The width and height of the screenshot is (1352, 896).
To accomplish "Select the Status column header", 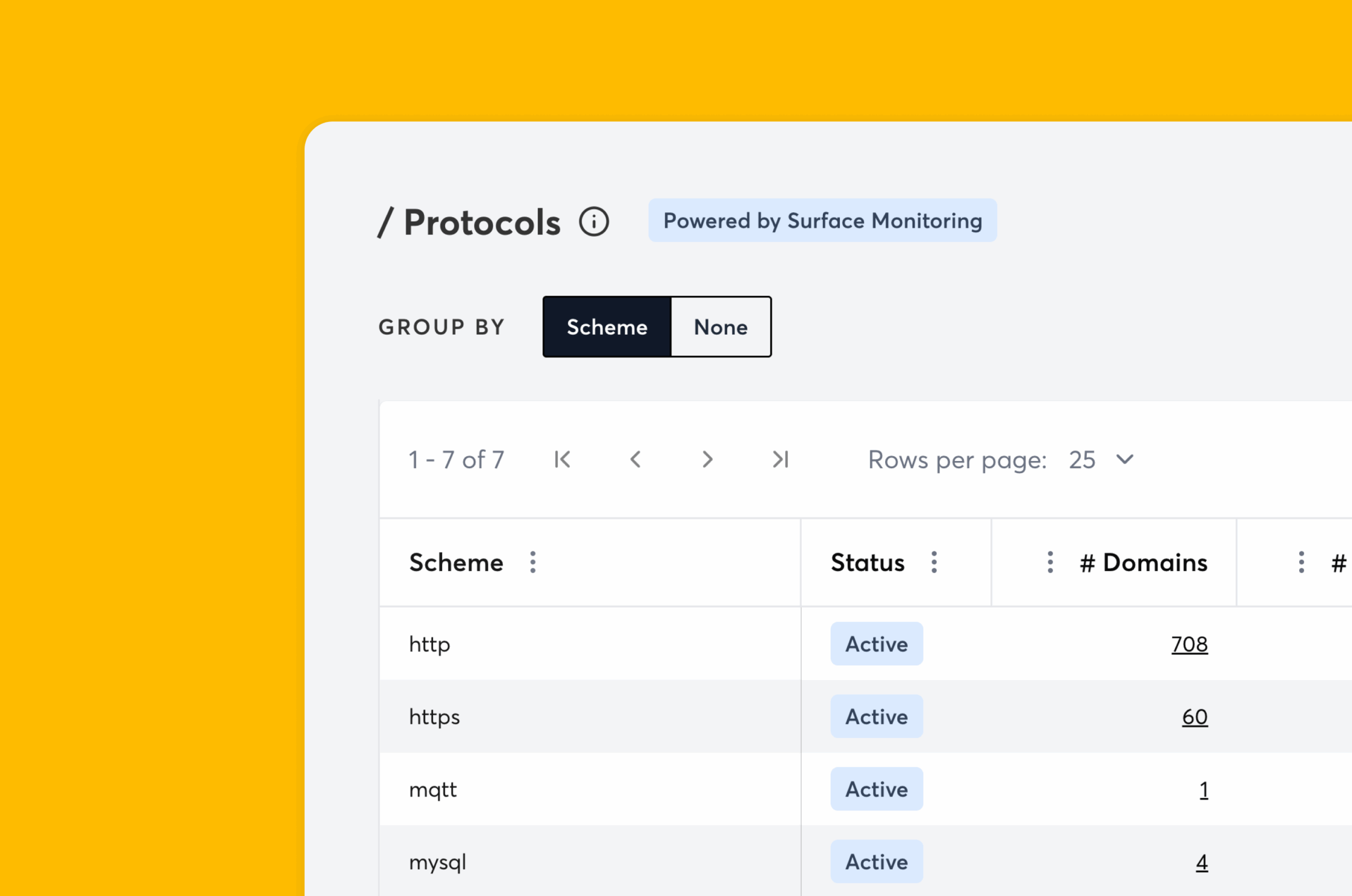I will pyautogui.click(x=867, y=563).
